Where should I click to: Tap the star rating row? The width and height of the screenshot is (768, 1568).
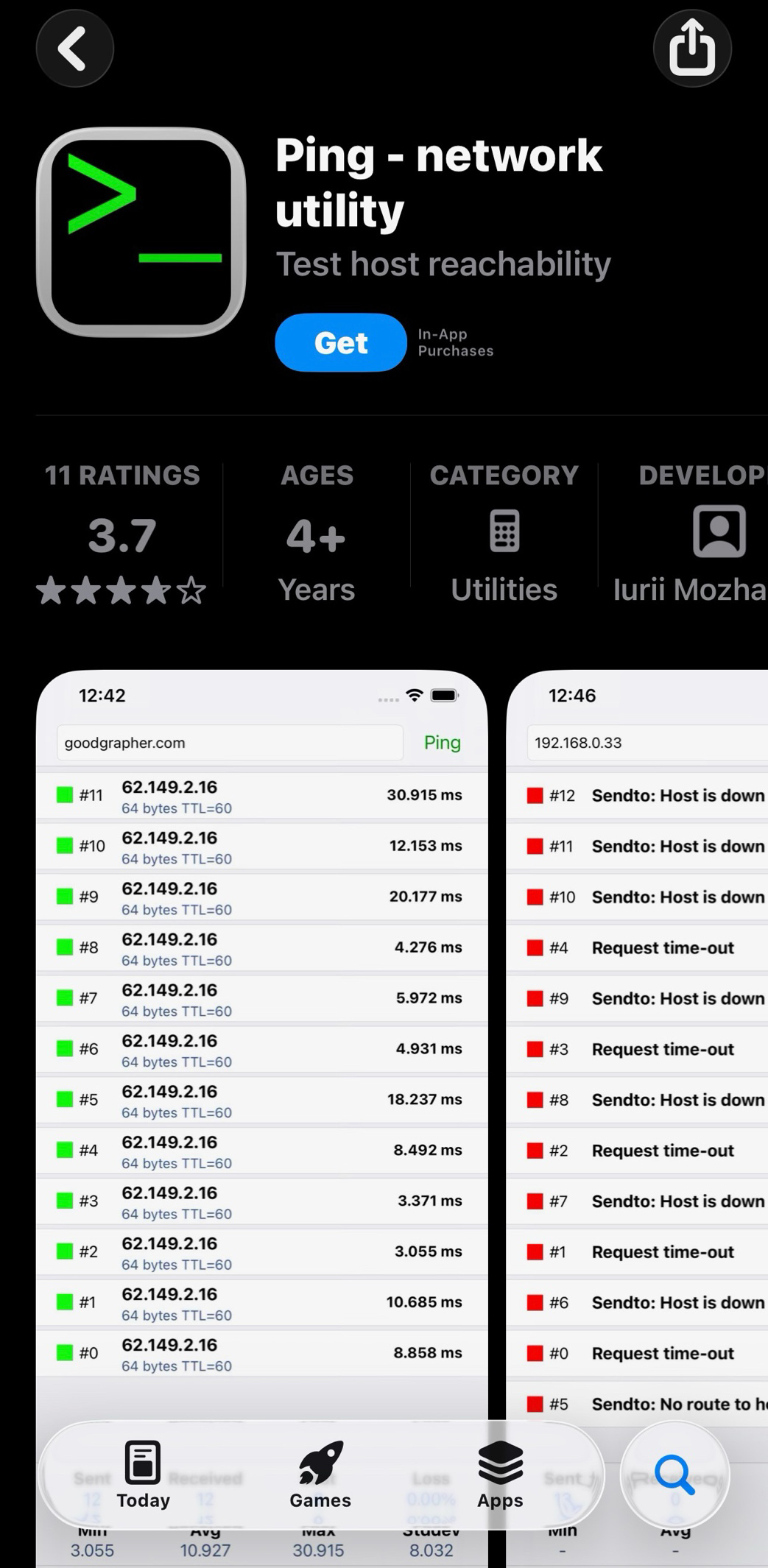(x=121, y=590)
